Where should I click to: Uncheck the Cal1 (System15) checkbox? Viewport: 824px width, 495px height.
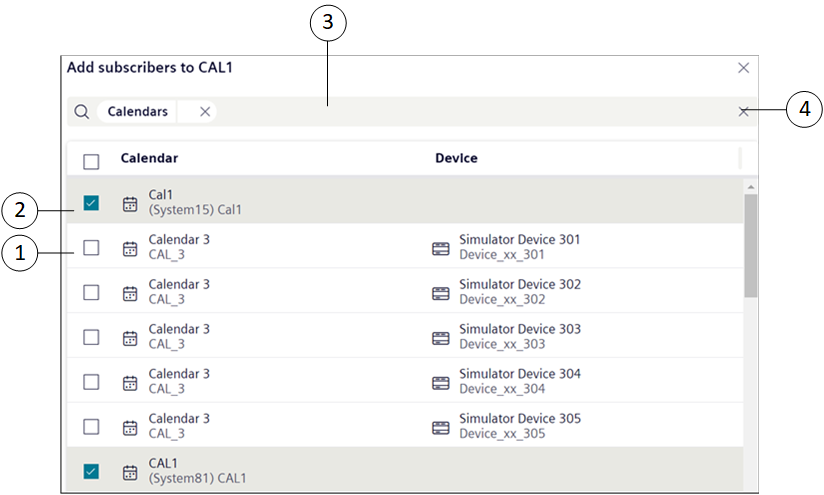coord(91,203)
